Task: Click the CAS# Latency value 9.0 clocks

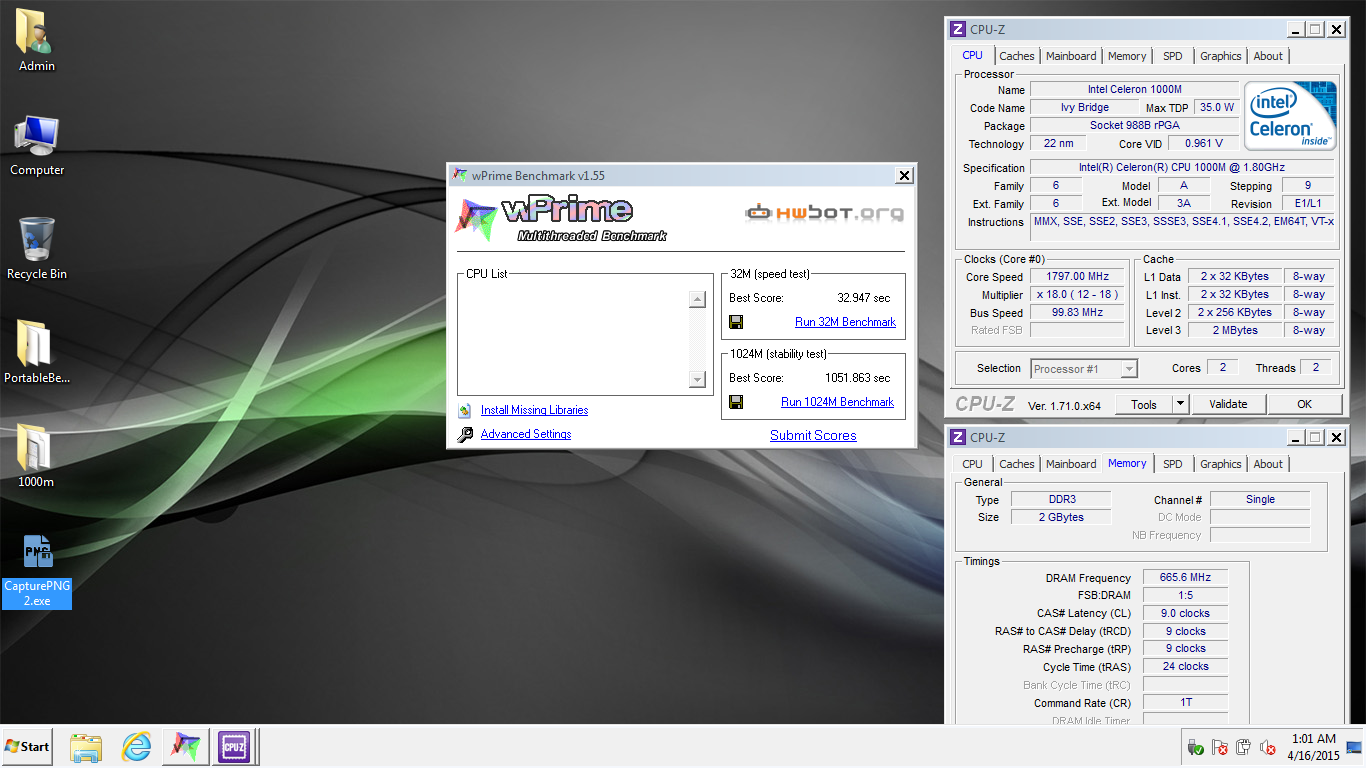Action: [x=1184, y=613]
